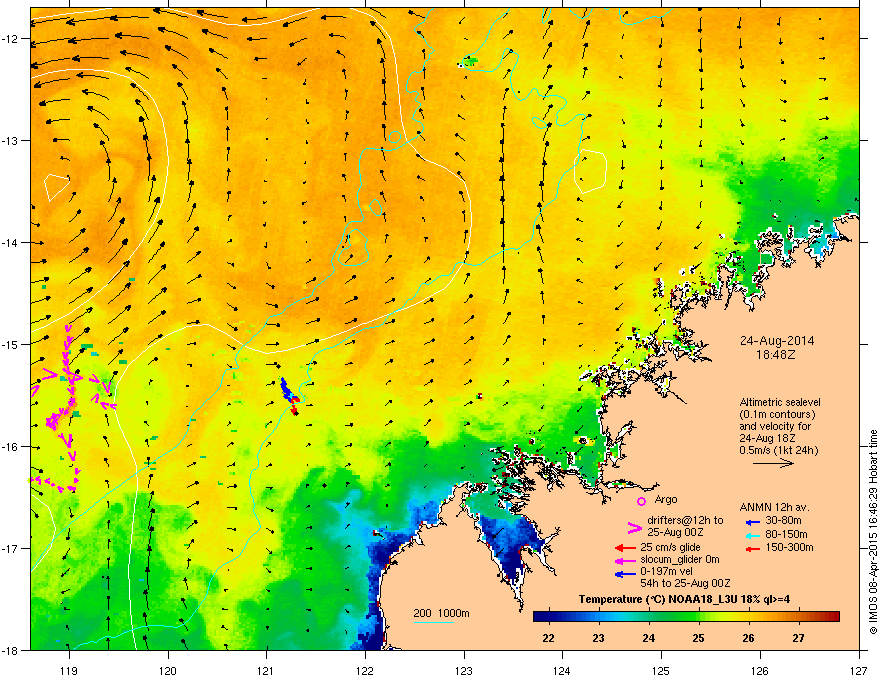Click the Altimetric sealevel text
The height and width of the screenshot is (680, 880).
click(780, 402)
